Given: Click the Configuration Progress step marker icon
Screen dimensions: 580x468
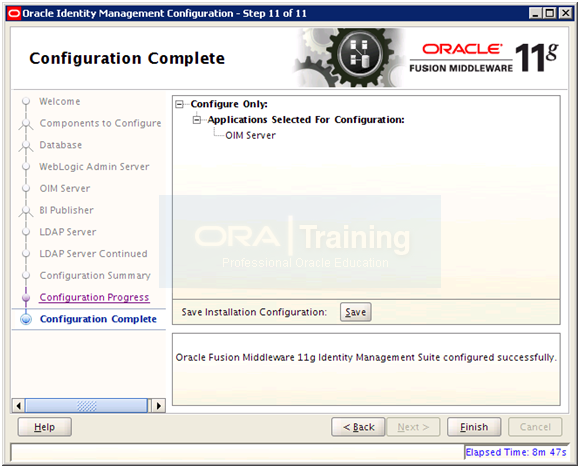Looking at the screenshot, I should pos(26,297).
